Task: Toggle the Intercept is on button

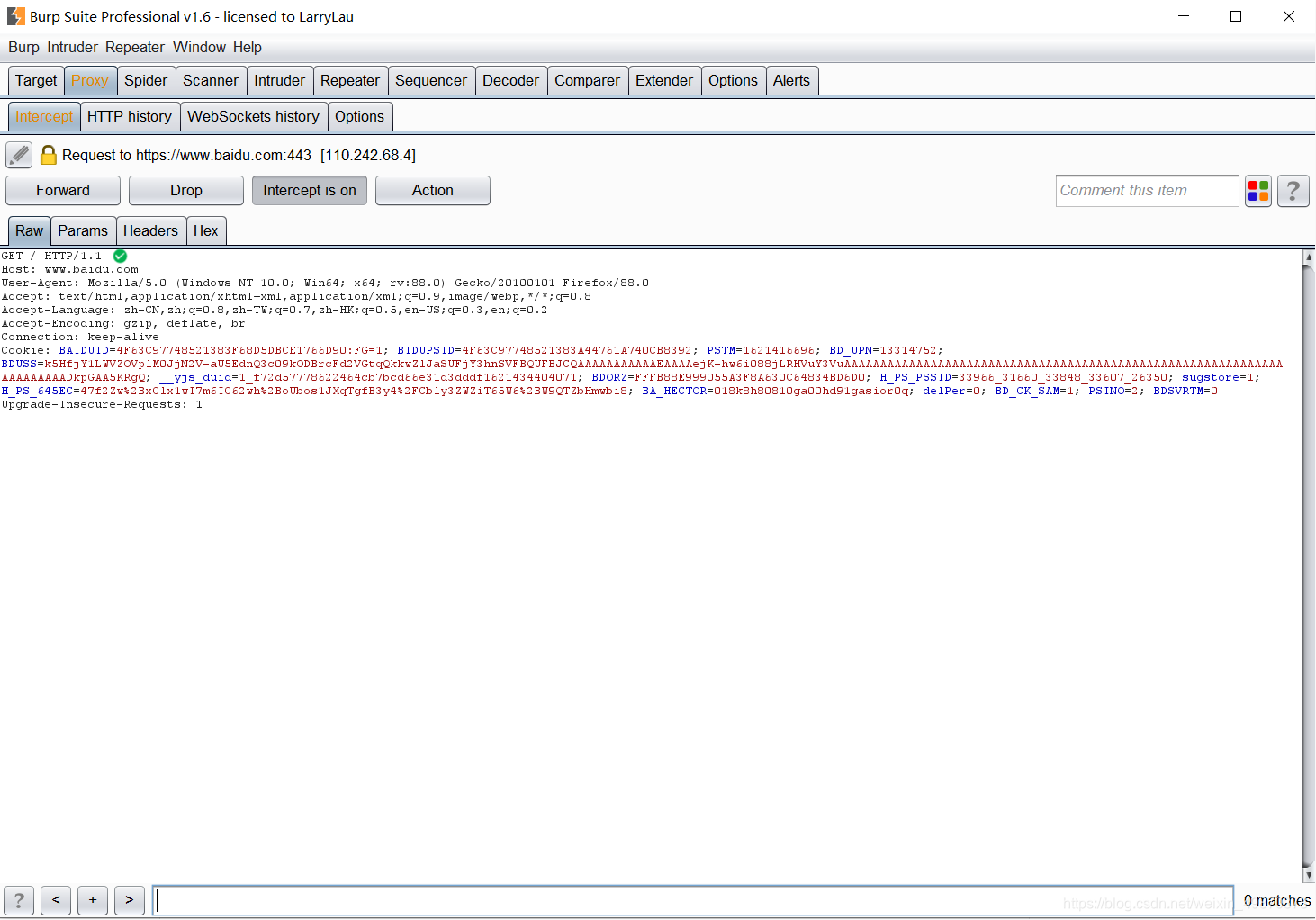Action: (310, 191)
